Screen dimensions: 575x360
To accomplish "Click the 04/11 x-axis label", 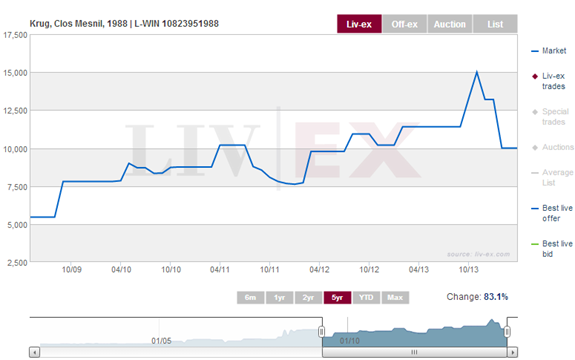I will (220, 269).
